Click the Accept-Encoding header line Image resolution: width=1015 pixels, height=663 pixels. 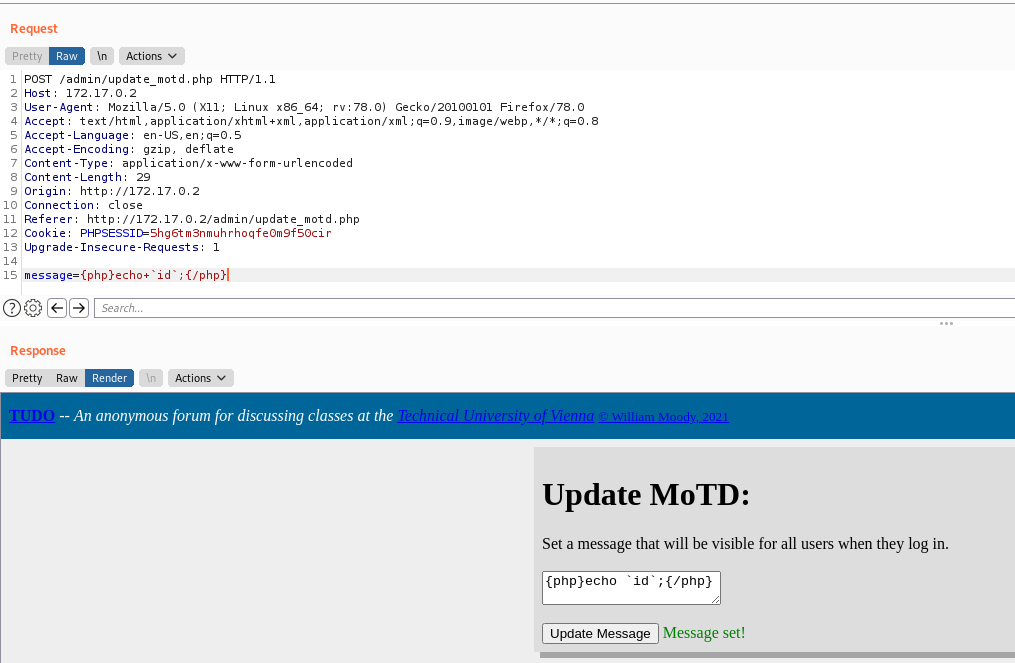point(129,150)
